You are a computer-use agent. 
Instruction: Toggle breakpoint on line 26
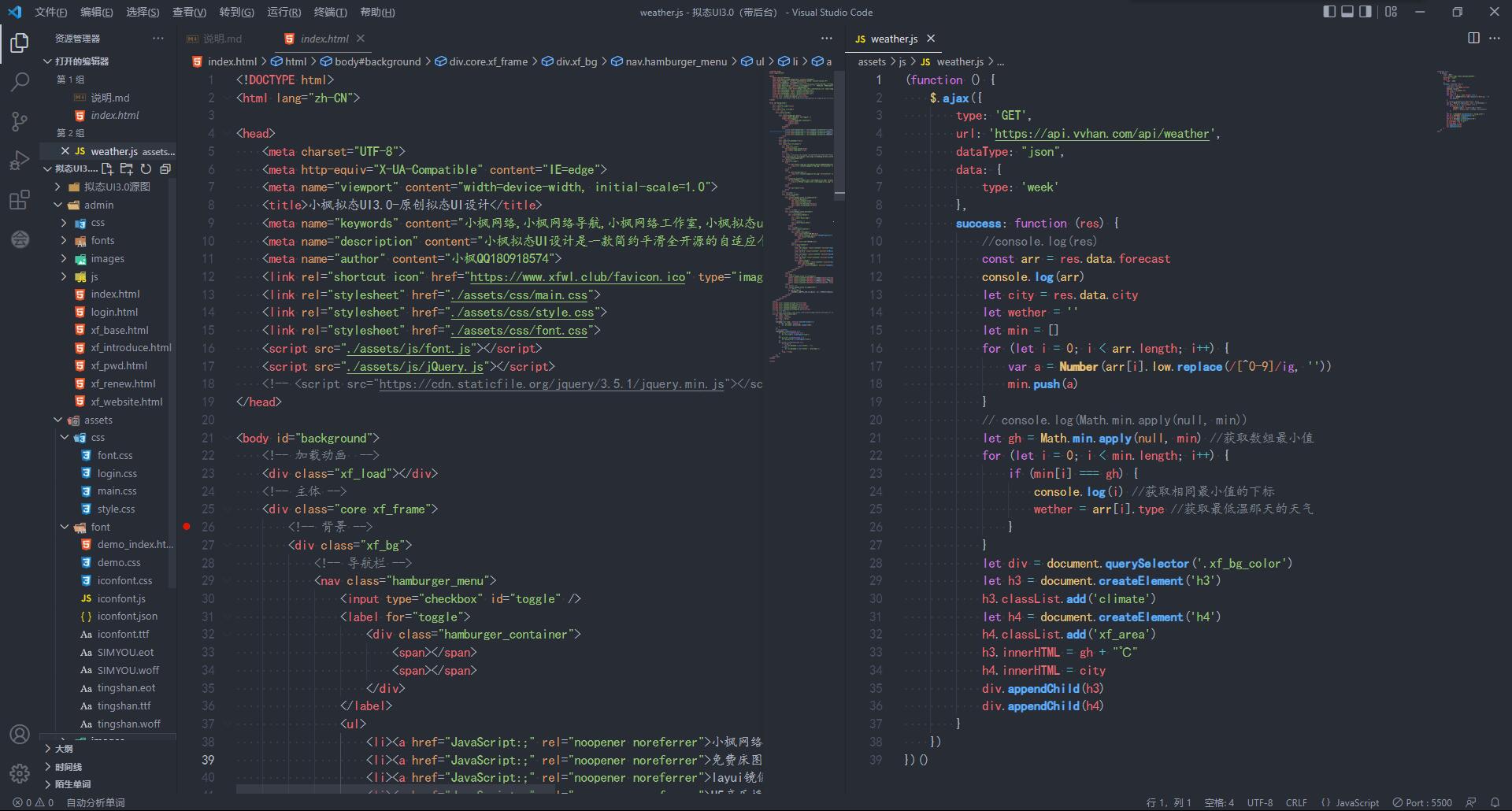[187, 527]
